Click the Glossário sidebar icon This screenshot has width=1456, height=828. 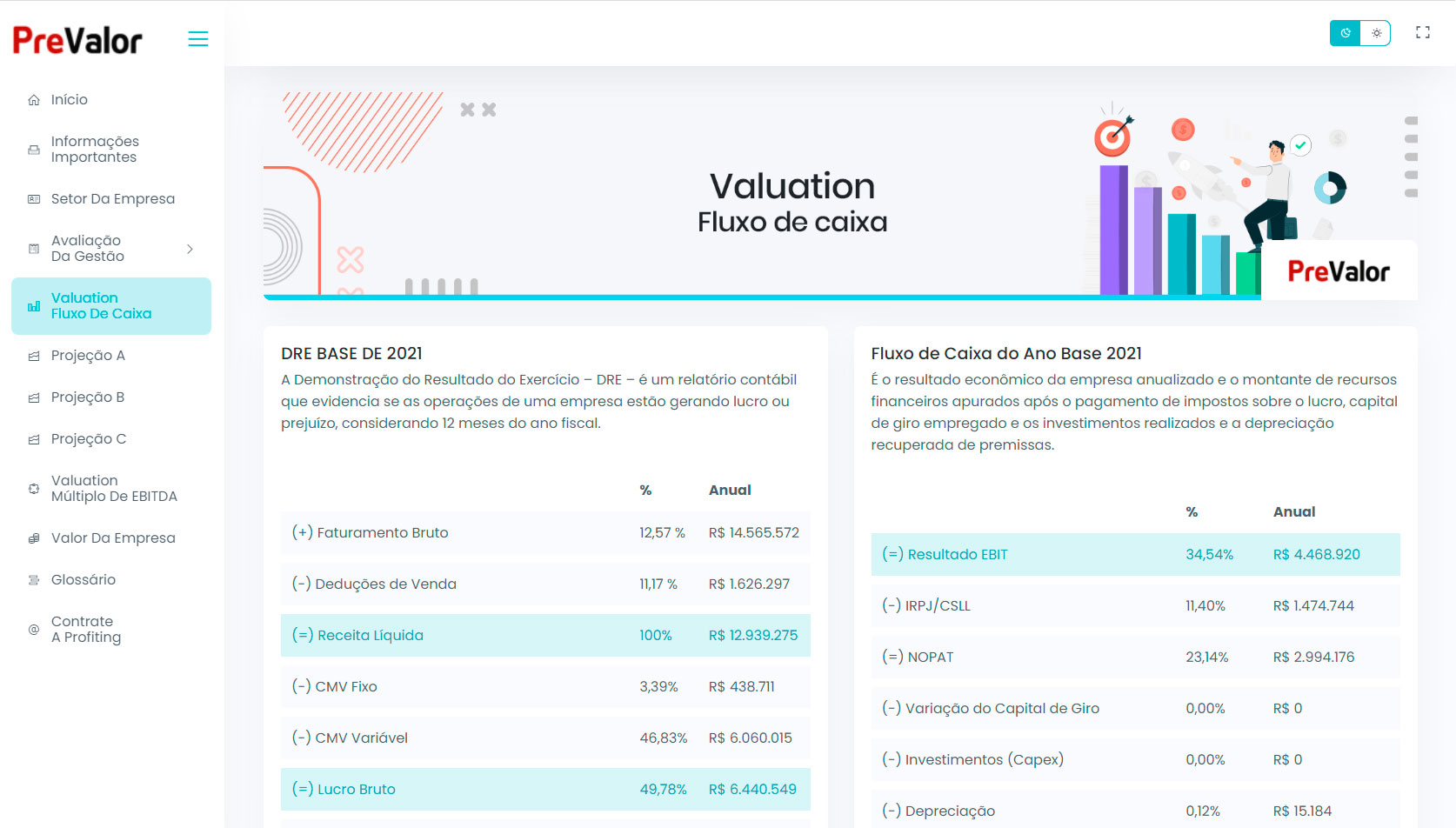(x=34, y=580)
